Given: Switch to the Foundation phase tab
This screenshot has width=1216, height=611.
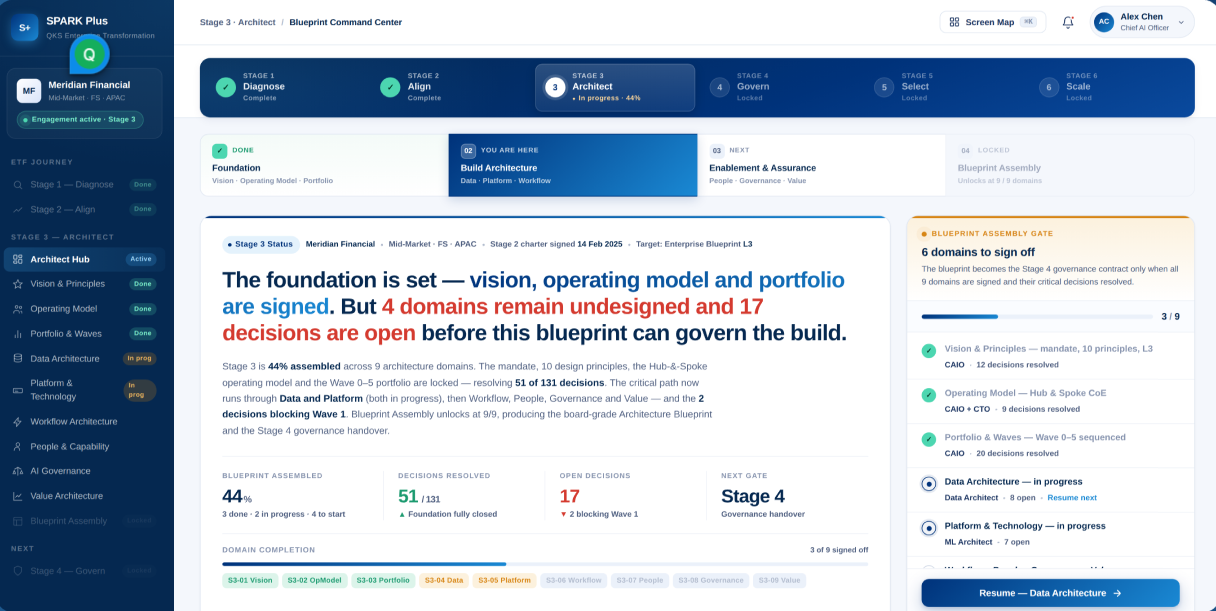Looking at the screenshot, I should (x=324, y=165).
